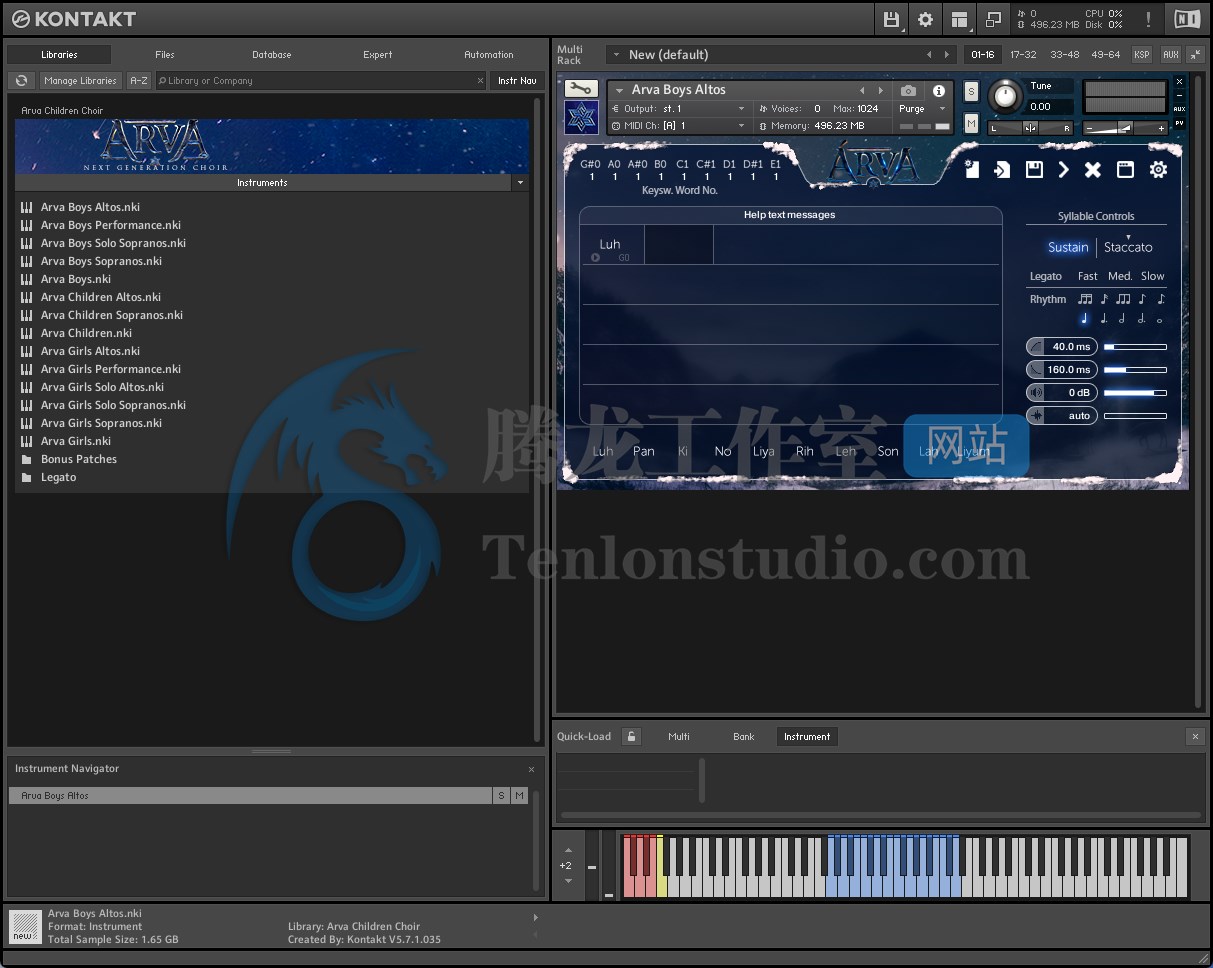
Task: Show rack page 17-32
Action: 1023,54
